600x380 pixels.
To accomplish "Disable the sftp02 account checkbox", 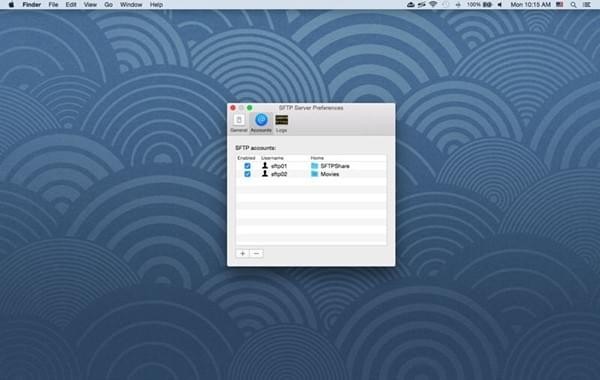I will click(x=247, y=174).
